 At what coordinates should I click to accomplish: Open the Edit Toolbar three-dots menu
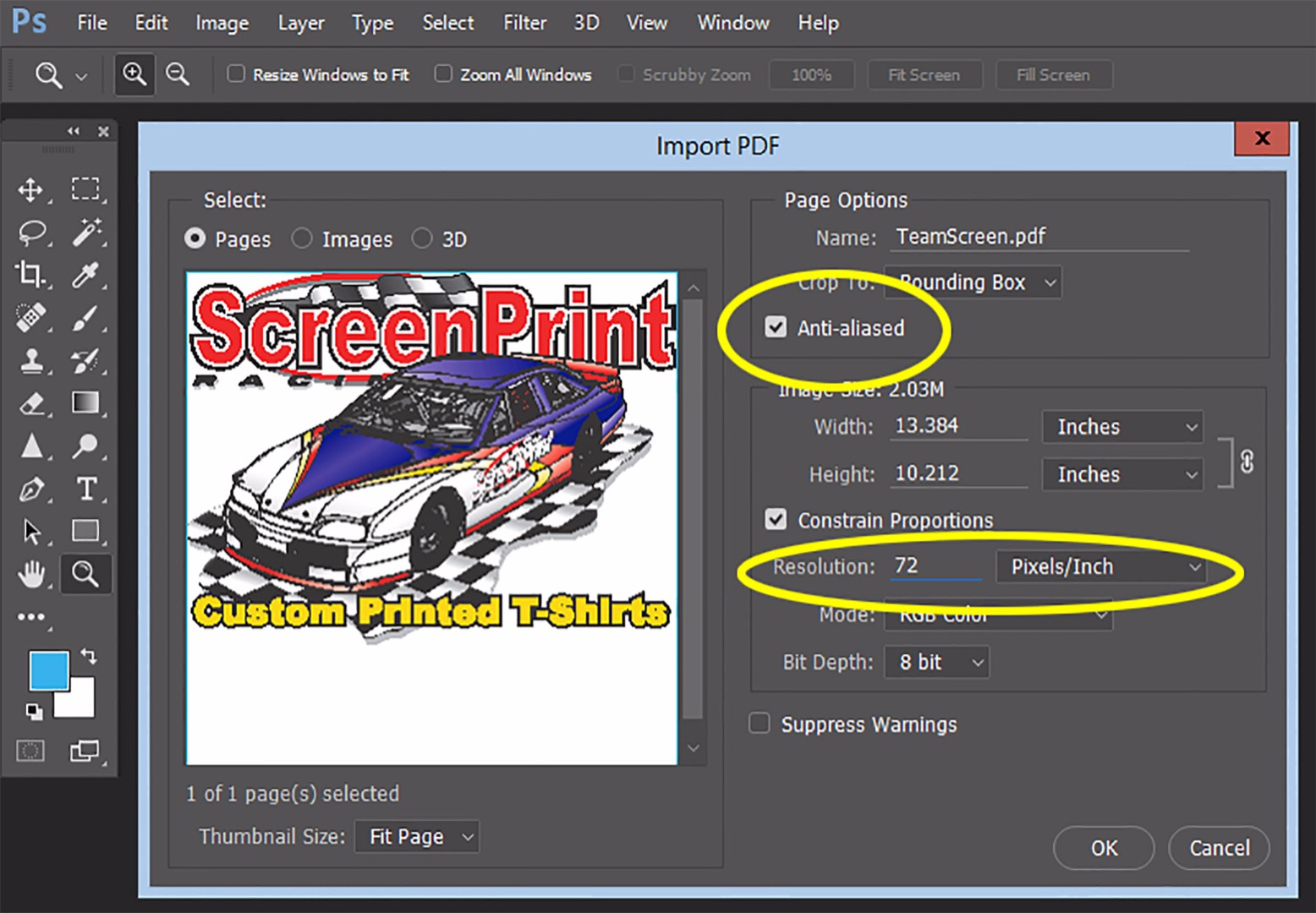click(32, 617)
